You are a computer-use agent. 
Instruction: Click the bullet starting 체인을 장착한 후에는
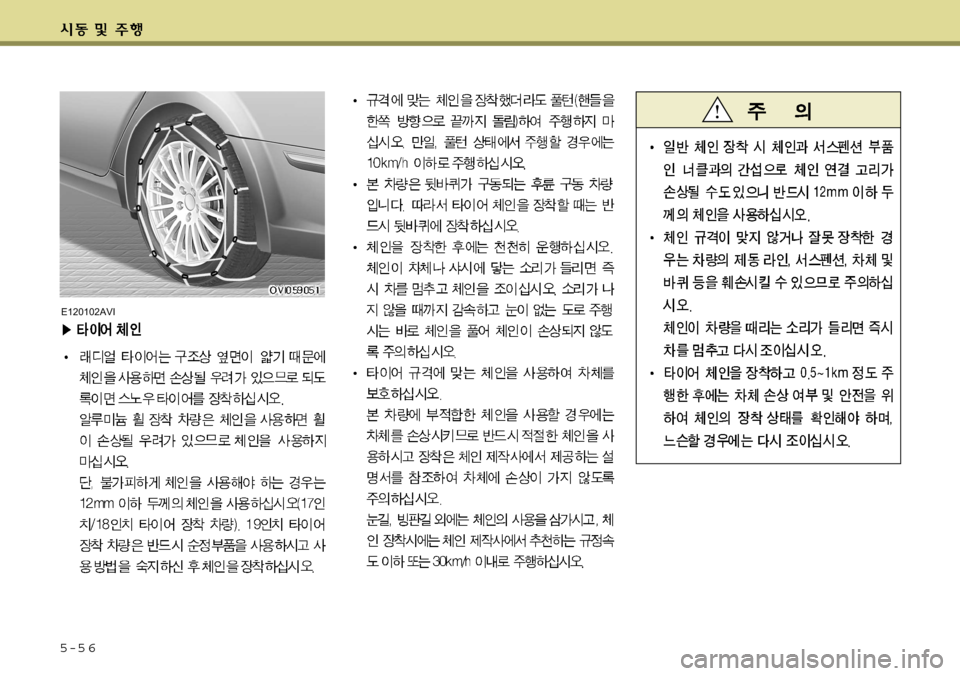pyautogui.click(x=484, y=299)
